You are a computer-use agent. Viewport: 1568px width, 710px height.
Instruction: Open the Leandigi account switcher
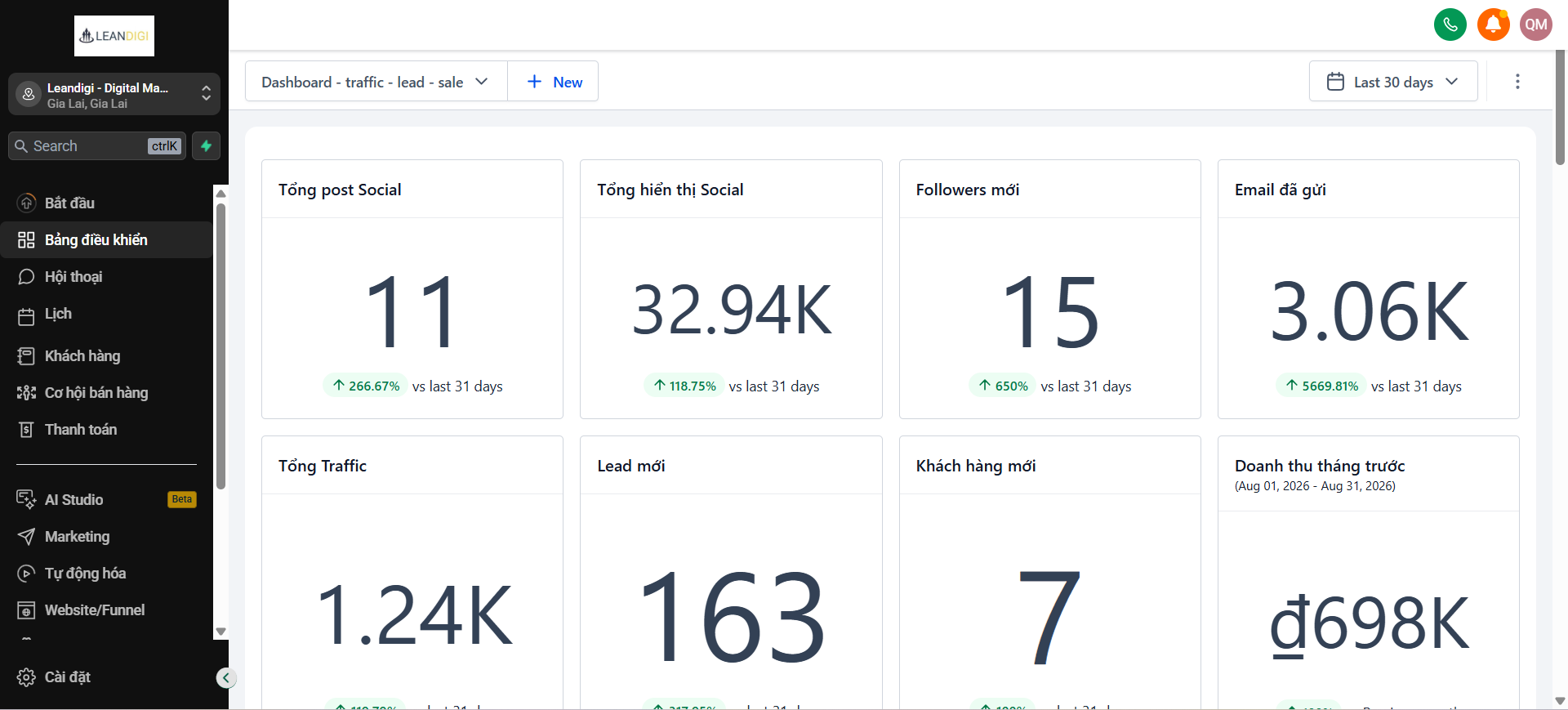coord(114,94)
